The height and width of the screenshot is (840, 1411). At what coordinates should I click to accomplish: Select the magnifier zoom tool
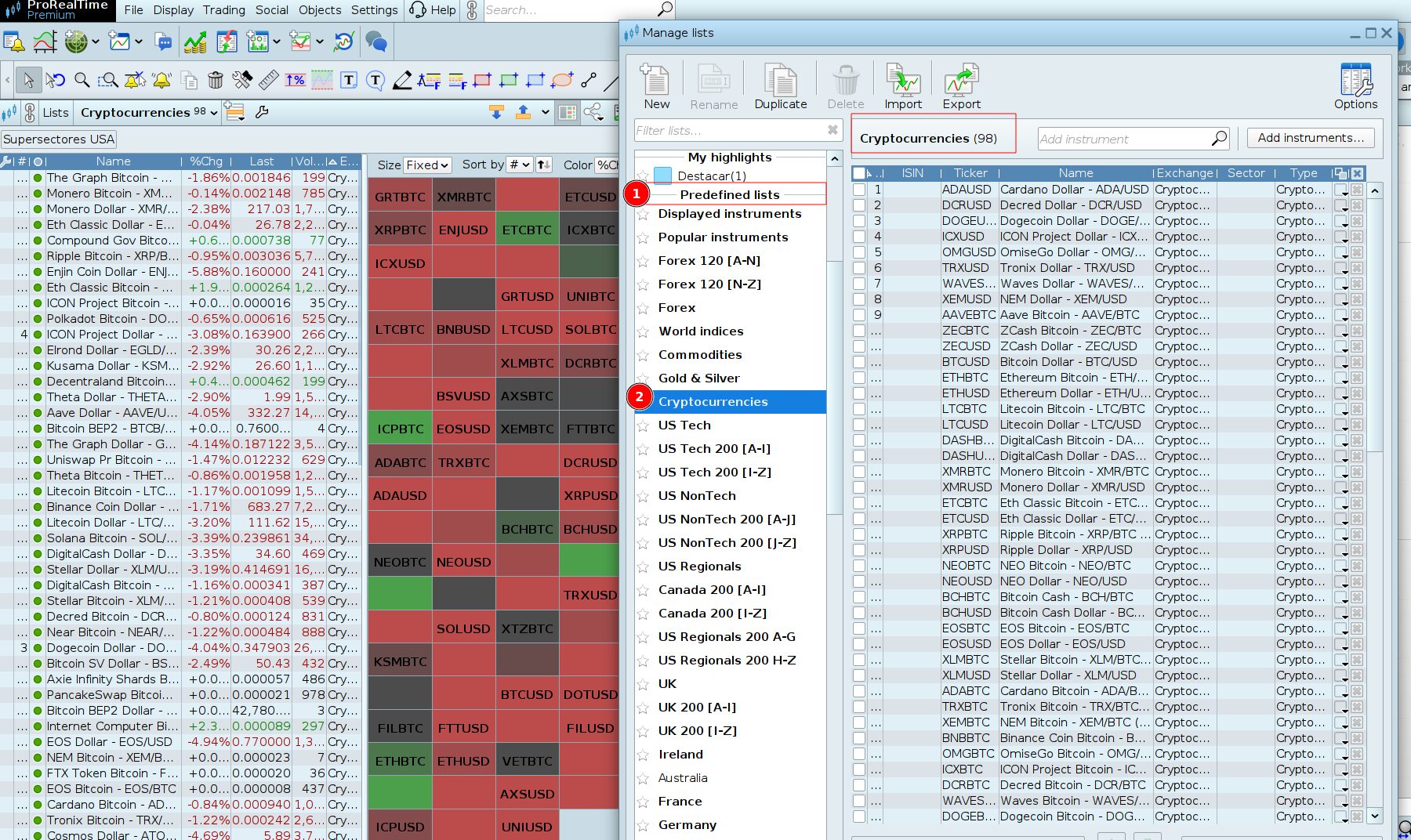click(82, 80)
